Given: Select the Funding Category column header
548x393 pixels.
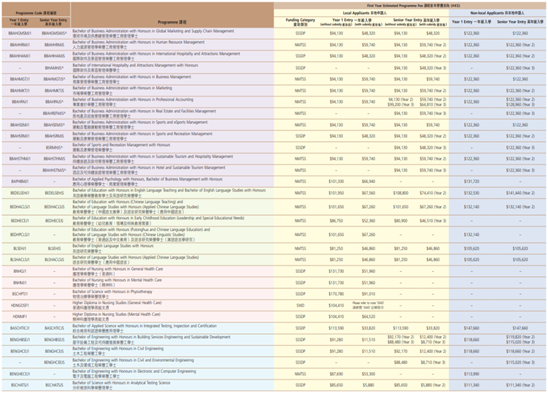Looking at the screenshot, I should [300, 22].
